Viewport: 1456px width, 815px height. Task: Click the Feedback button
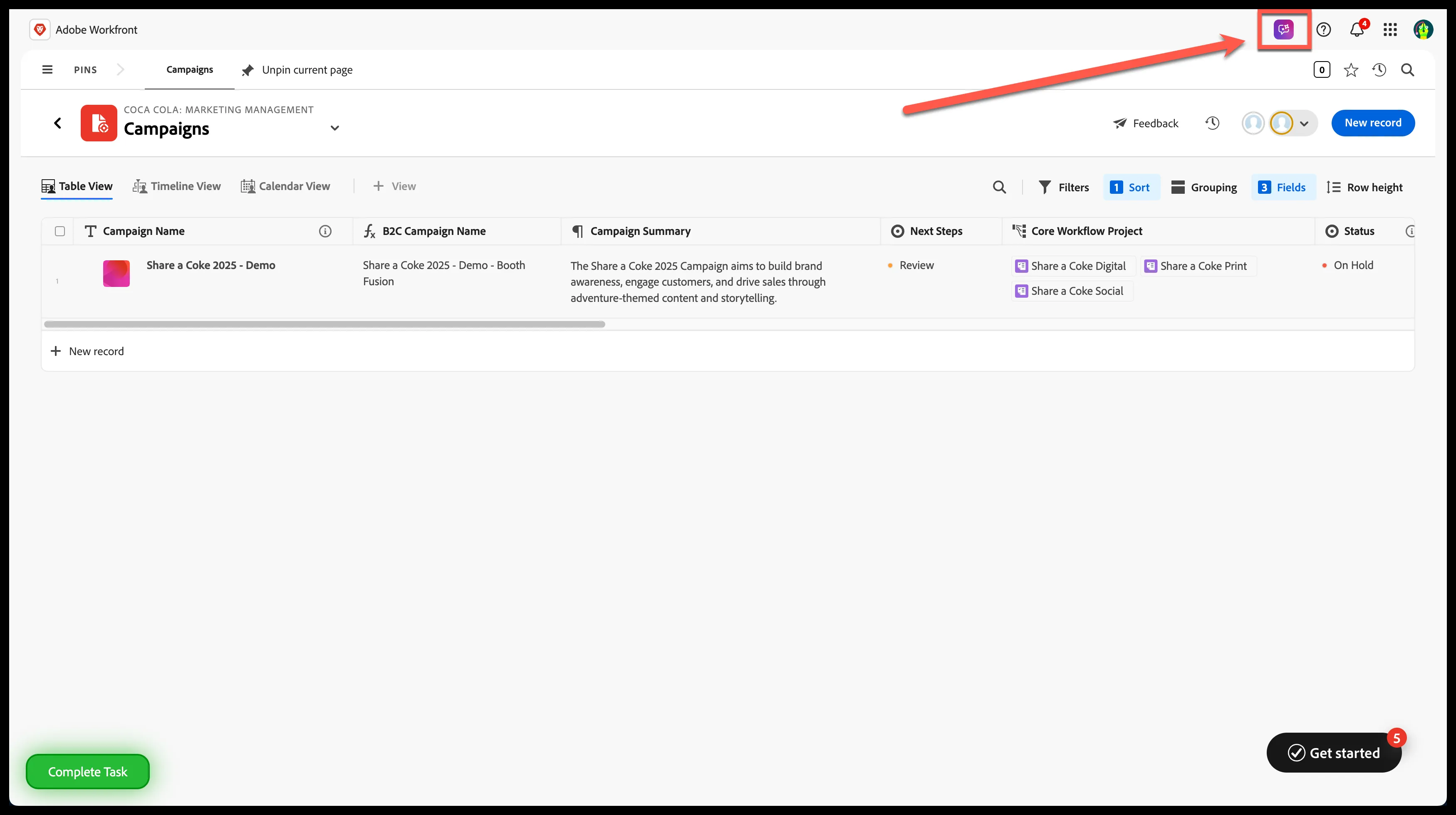pyautogui.click(x=1146, y=123)
